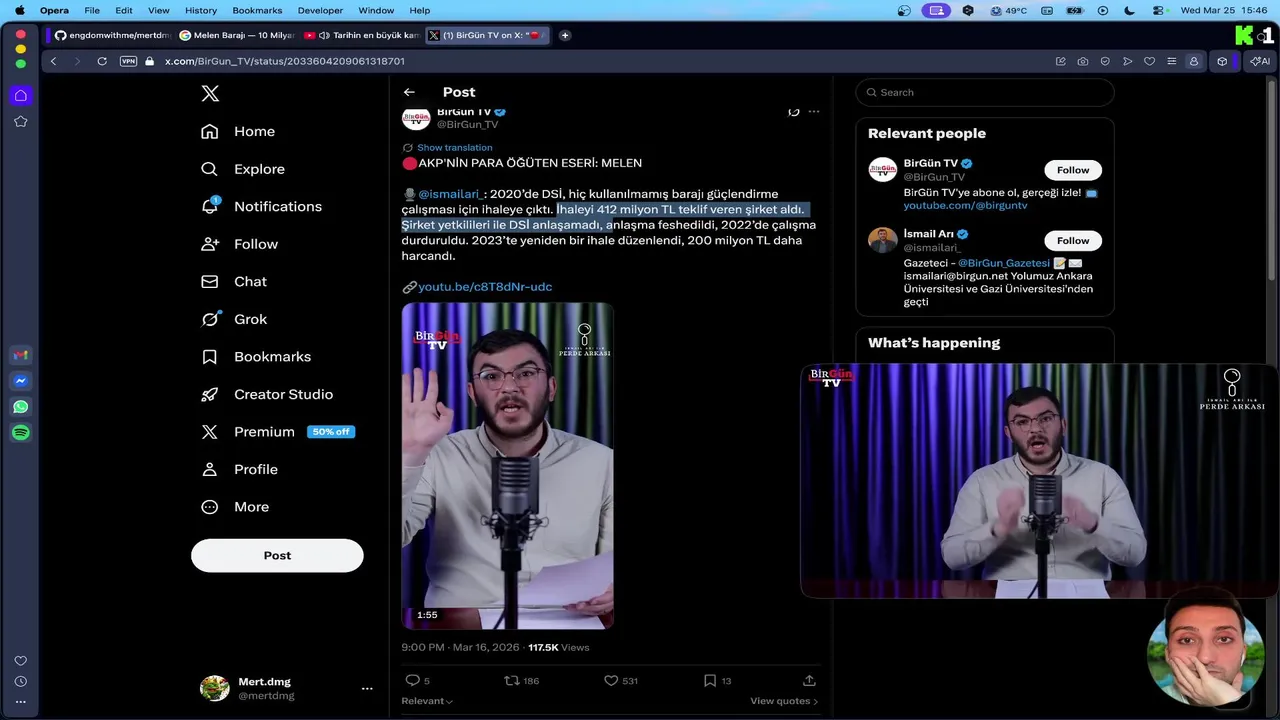Open the Developer menu in the menu bar
1280x720 pixels.
[320, 10]
